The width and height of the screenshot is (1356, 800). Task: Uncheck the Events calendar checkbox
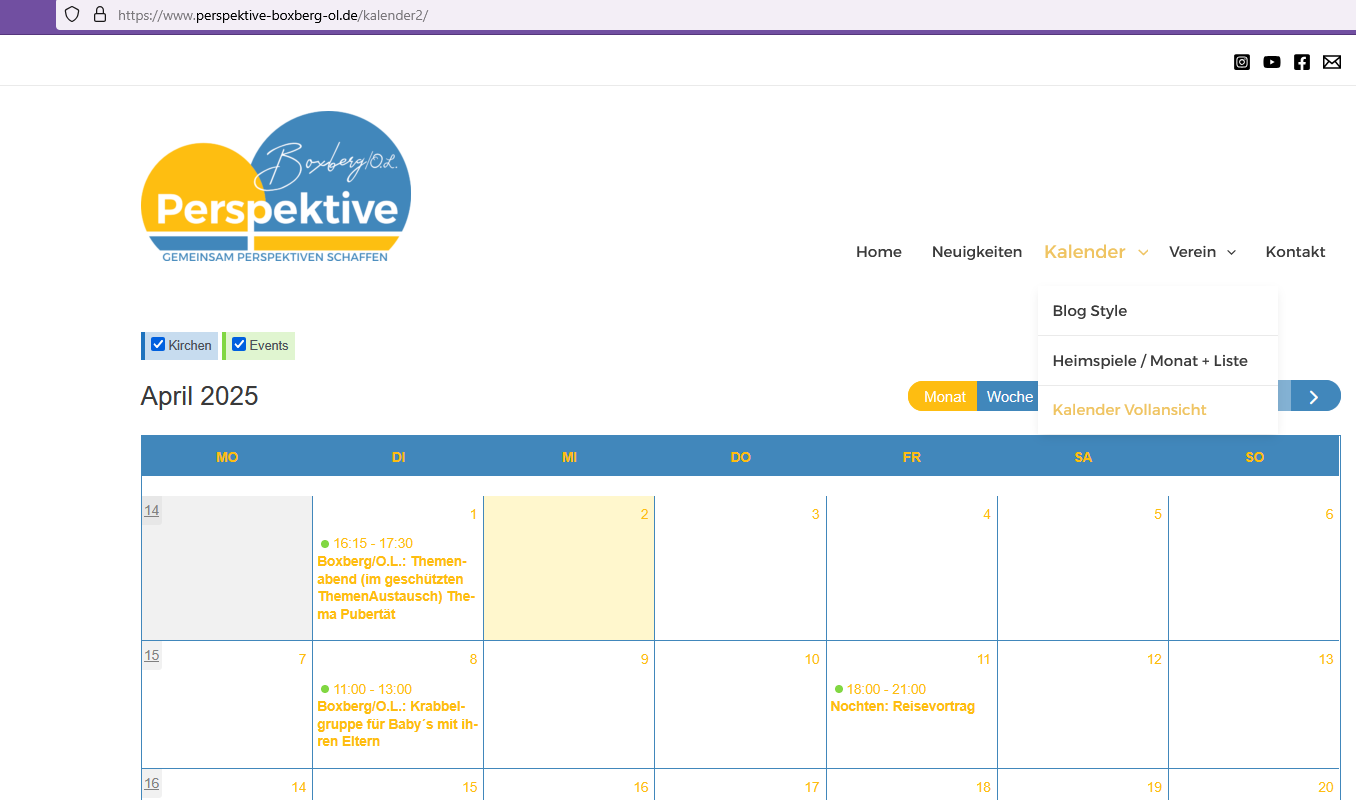239,345
